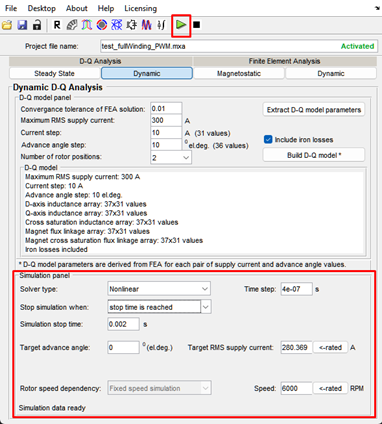Click 'Magnet cross saturation flux linkage array' line
The width and height of the screenshot is (382, 424).
[x=114, y=240]
